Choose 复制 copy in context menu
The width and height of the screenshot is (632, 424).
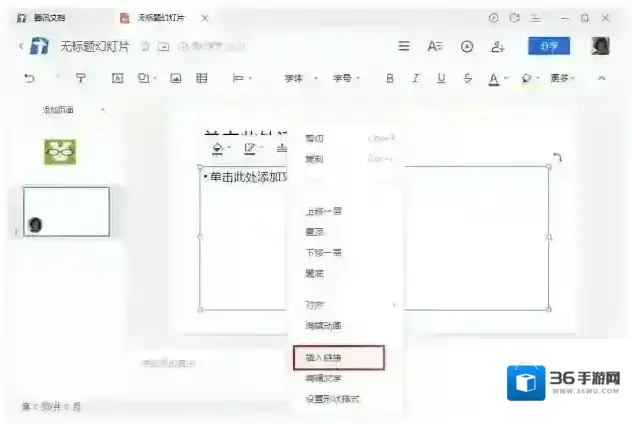click(314, 159)
